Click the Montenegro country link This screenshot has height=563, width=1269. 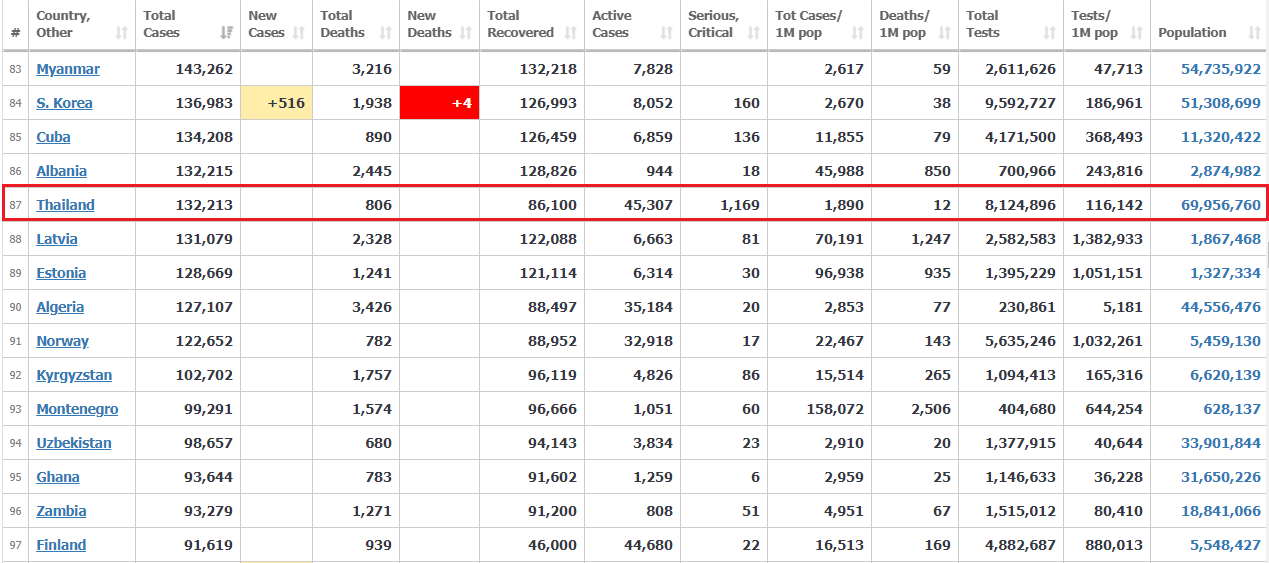pyautogui.click(x=77, y=409)
